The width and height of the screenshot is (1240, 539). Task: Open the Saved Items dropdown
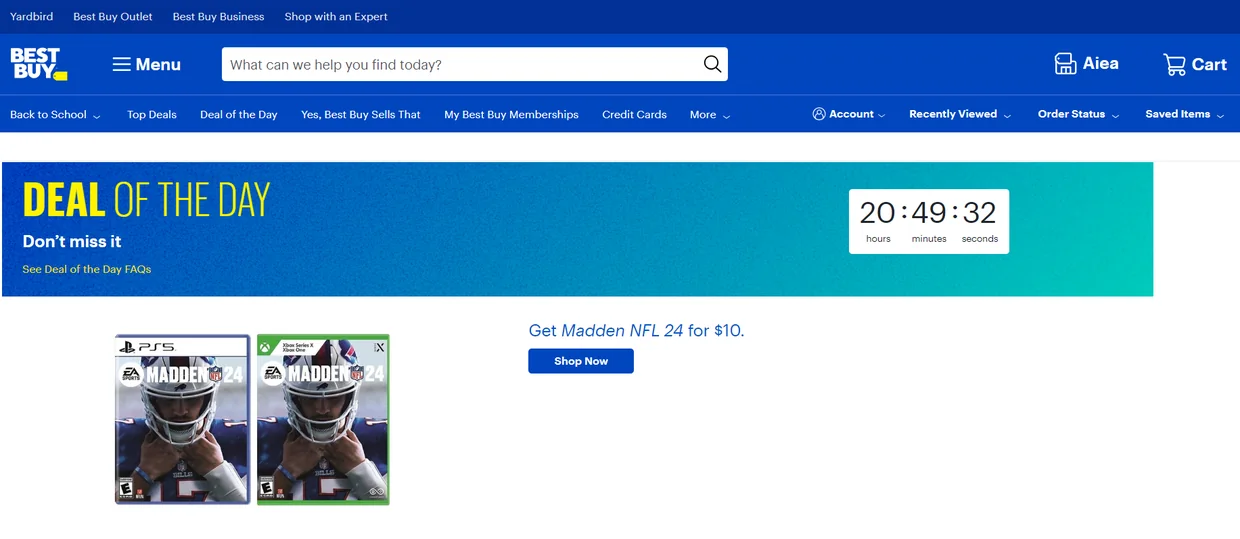click(x=1185, y=114)
